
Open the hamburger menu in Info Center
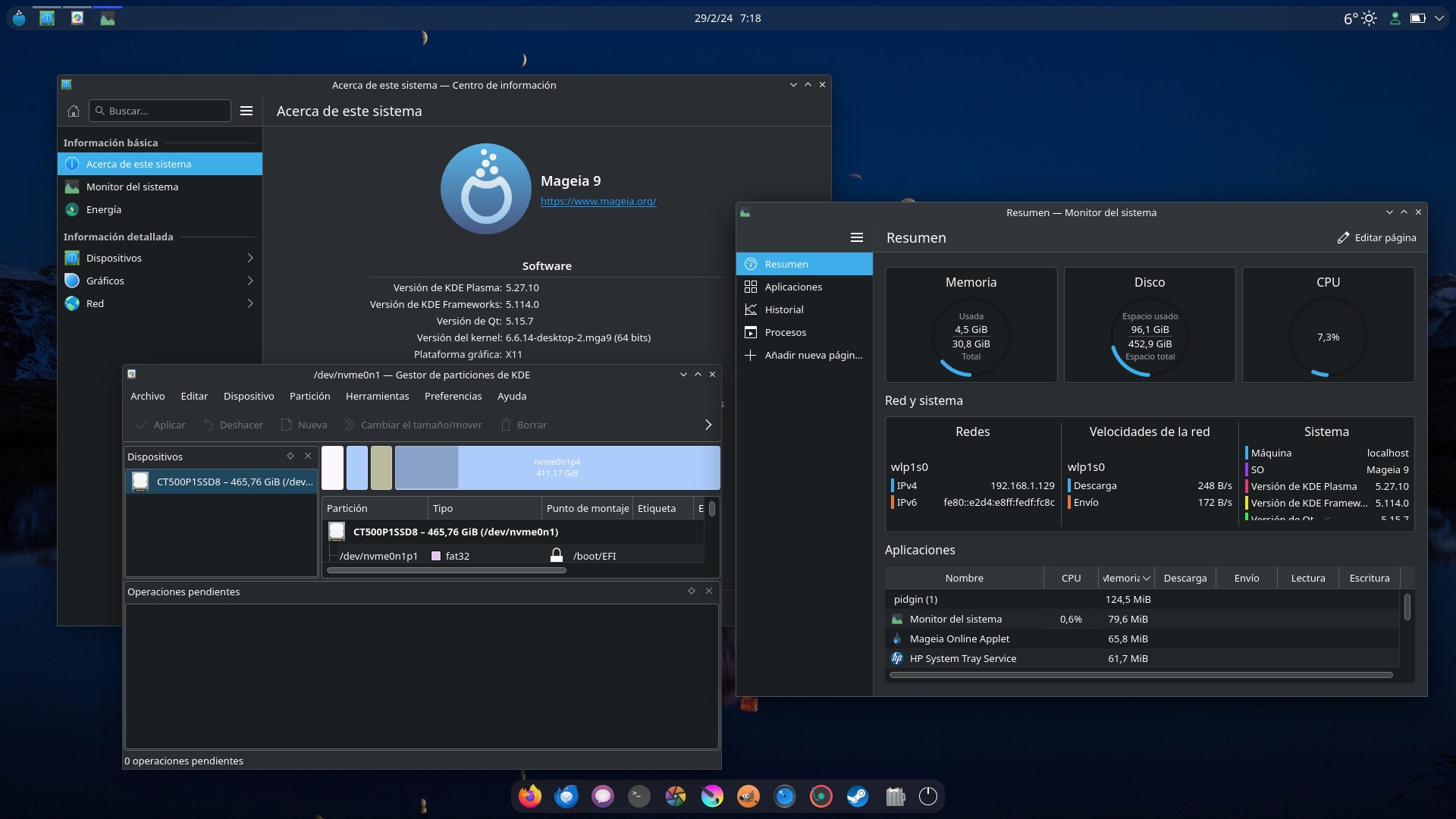(x=246, y=111)
